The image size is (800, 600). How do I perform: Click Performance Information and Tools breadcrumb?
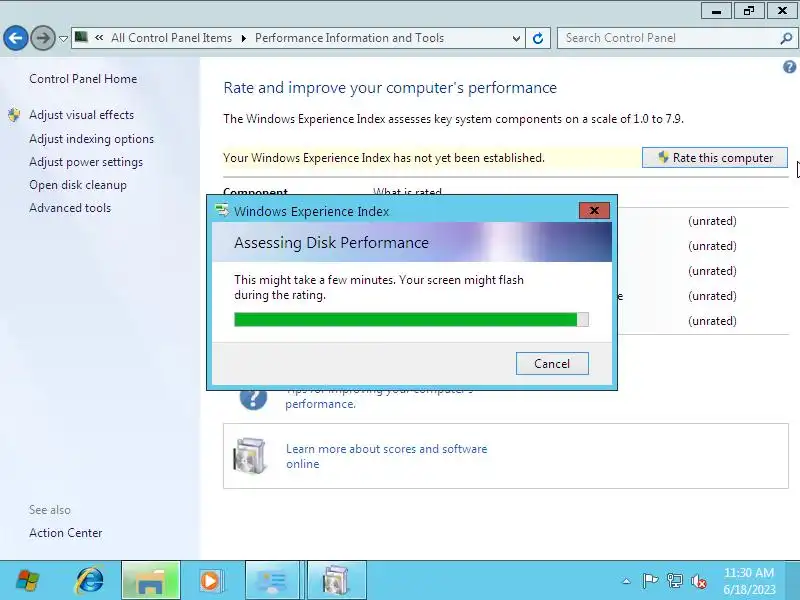[x=349, y=38]
